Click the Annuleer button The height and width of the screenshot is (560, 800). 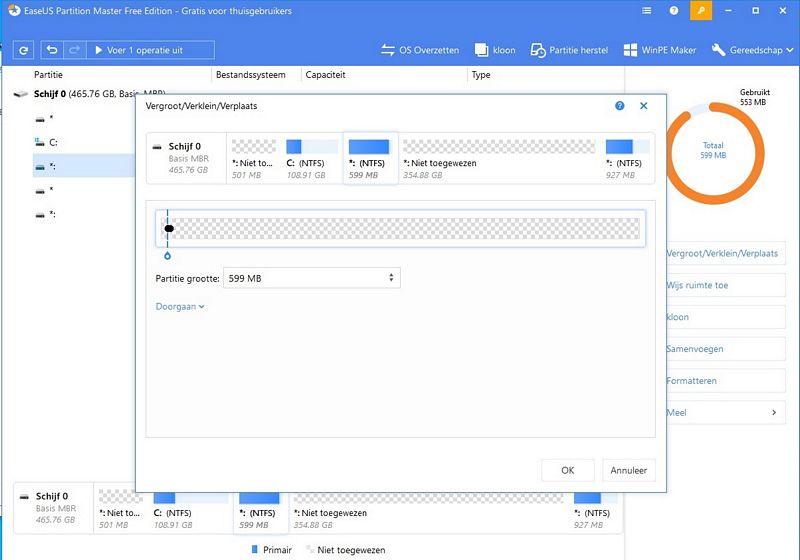pyautogui.click(x=629, y=470)
